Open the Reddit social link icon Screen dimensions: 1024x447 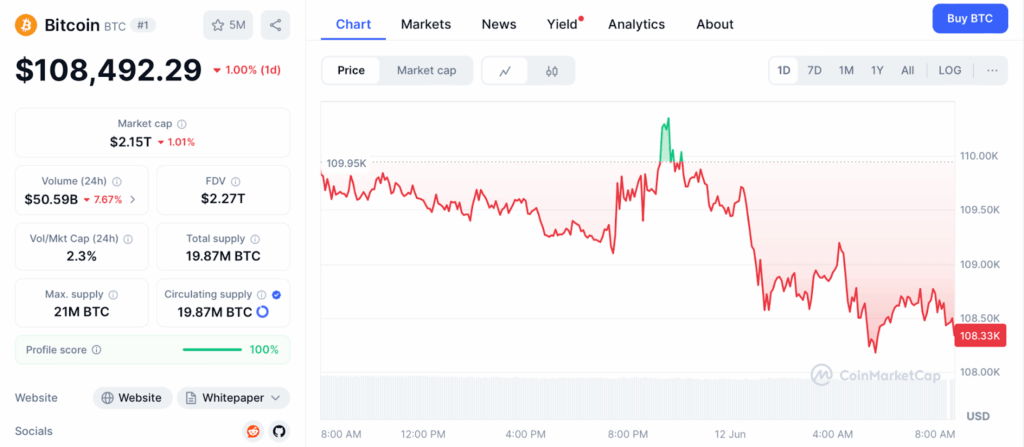(x=253, y=431)
